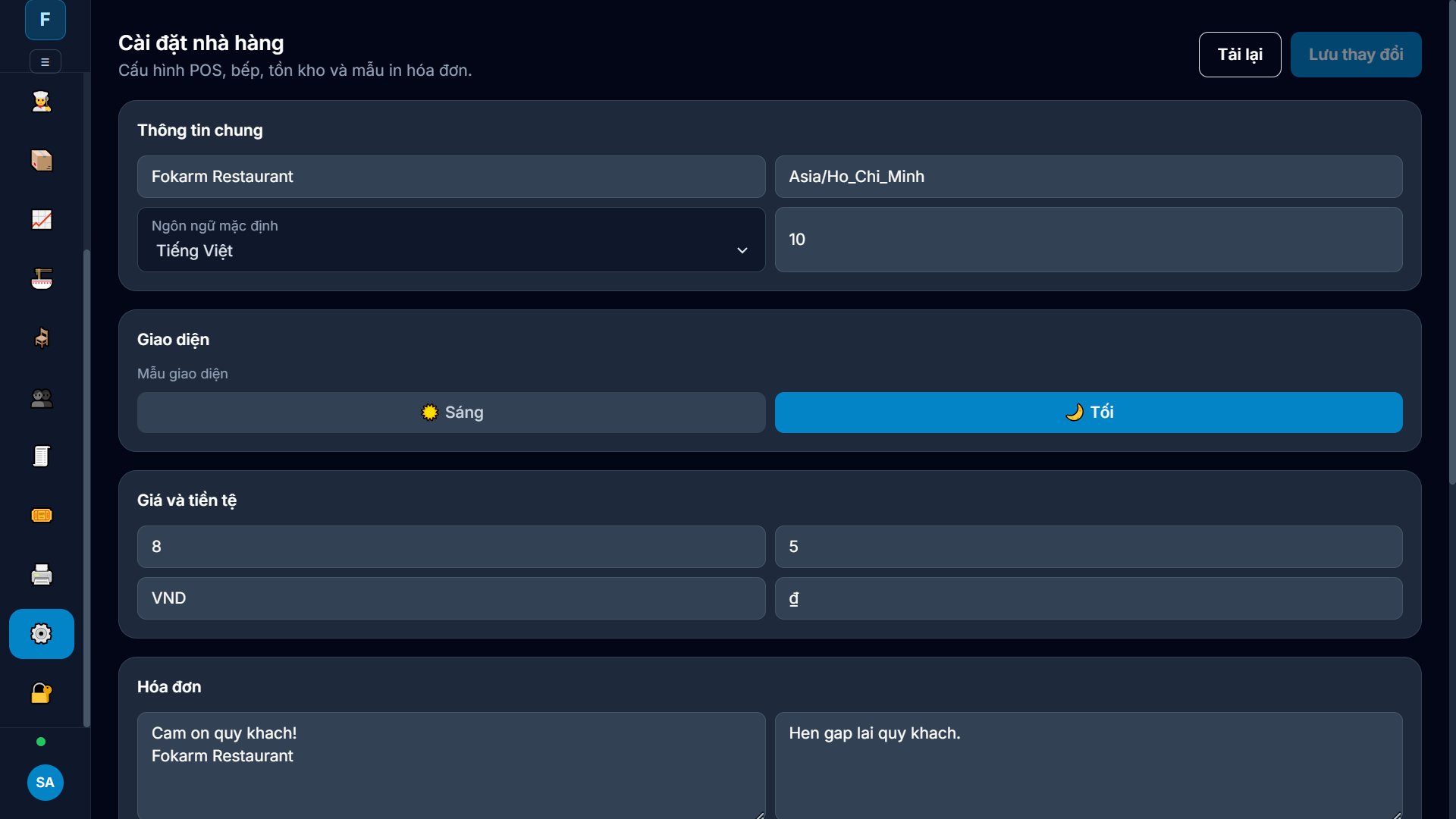
Task: Open the tables chair sidebar icon
Action: pos(42,338)
